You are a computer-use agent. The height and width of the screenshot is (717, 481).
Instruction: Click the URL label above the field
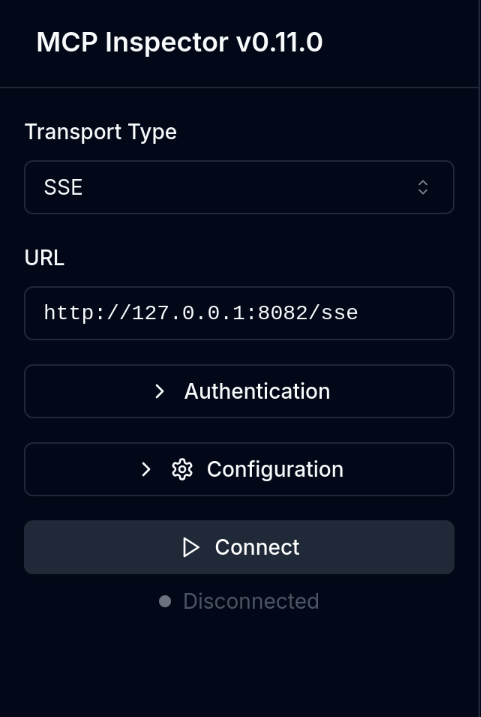pos(44,258)
